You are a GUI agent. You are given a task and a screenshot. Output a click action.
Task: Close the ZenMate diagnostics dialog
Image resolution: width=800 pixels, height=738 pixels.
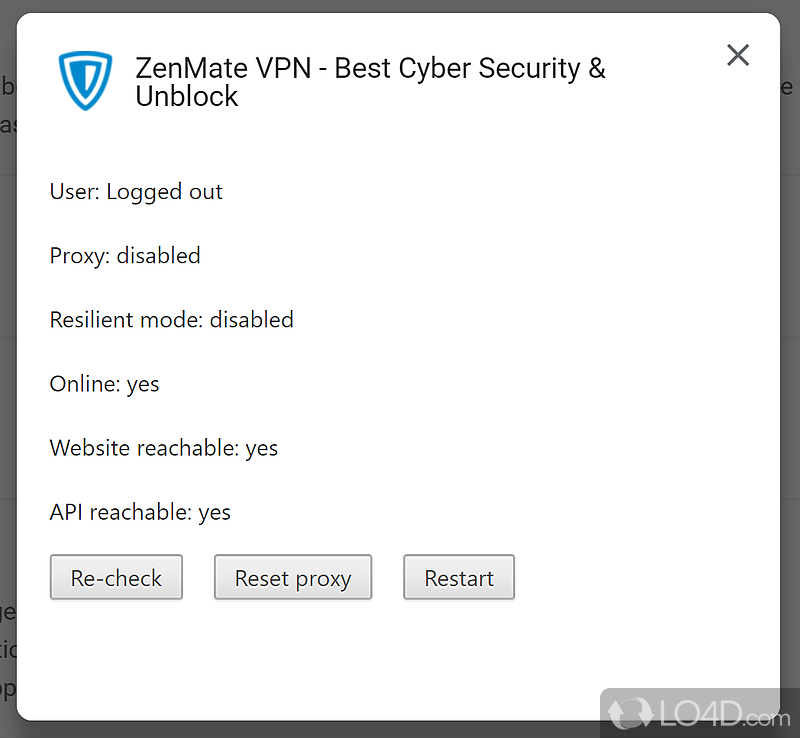(x=738, y=55)
